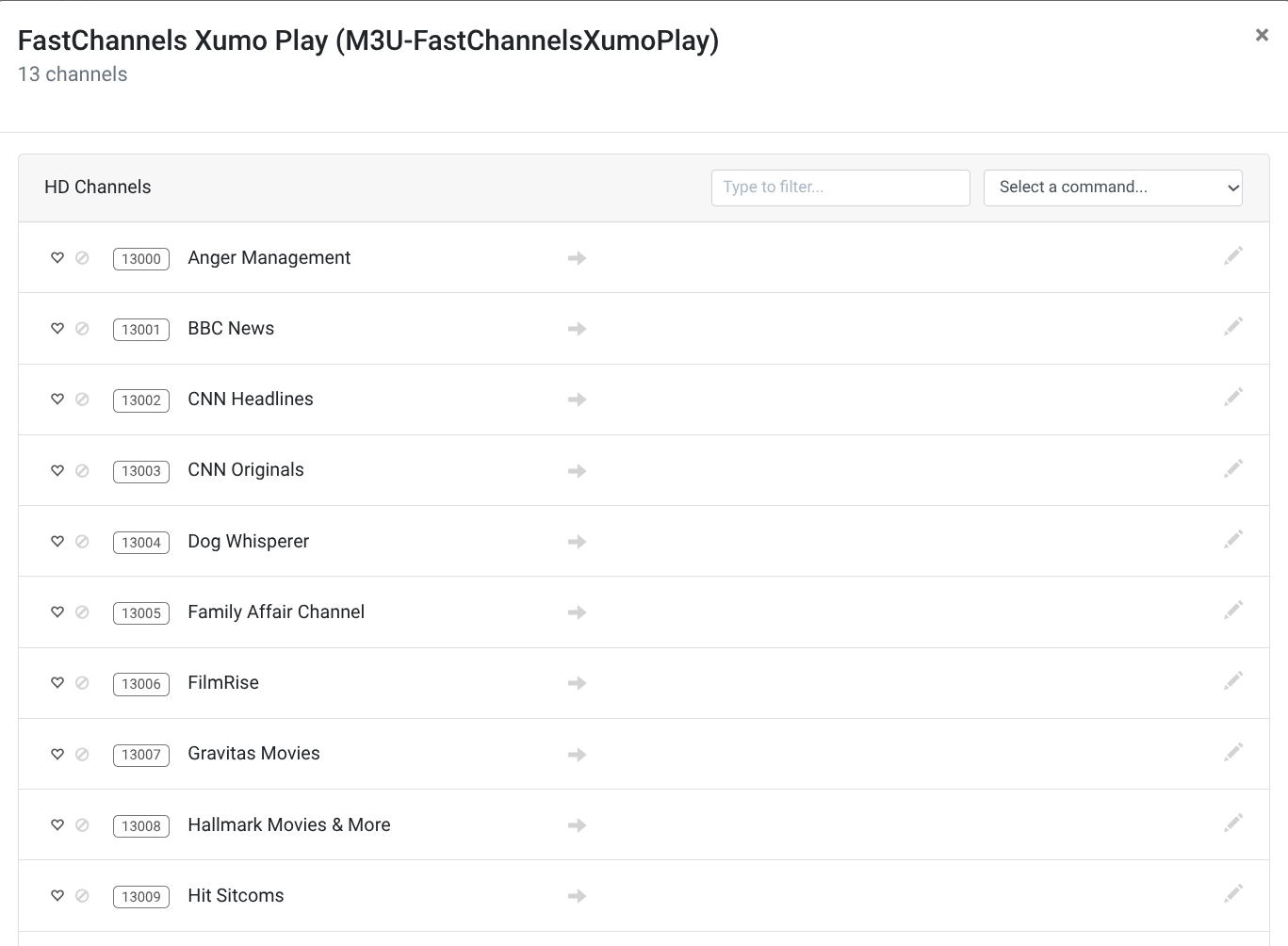Viewport: 1288px width, 946px height.
Task: Edit the Anger Management channel with pencil icon
Action: point(1232,256)
